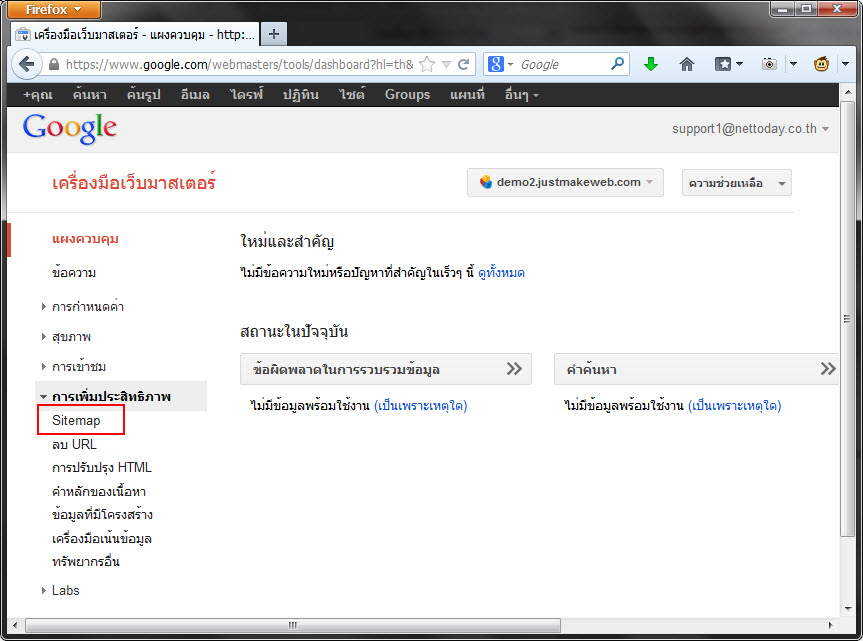Image resolution: width=863 pixels, height=641 pixels.
Task: Open เครื่องมือเน้นข้อมูล in the sidebar
Action: [101, 538]
